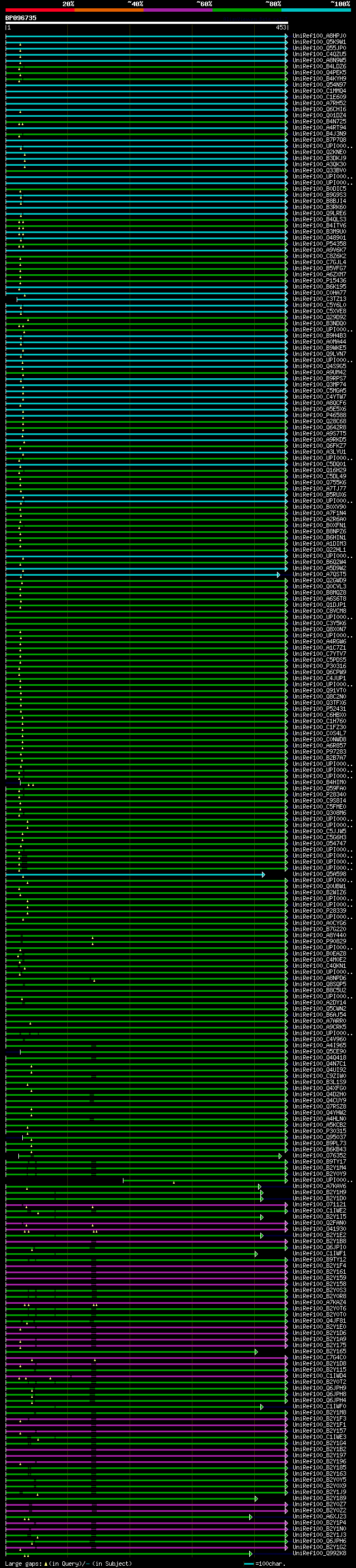Select the UniRef100_C1IWE3 label
The image size is (356, 1568).
coord(319,1437)
